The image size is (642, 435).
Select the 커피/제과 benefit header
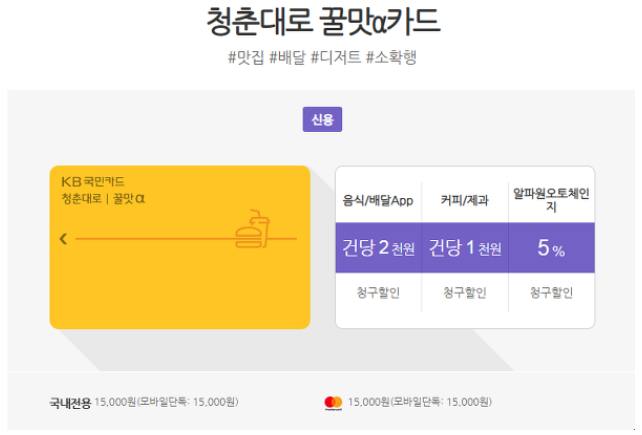click(465, 200)
